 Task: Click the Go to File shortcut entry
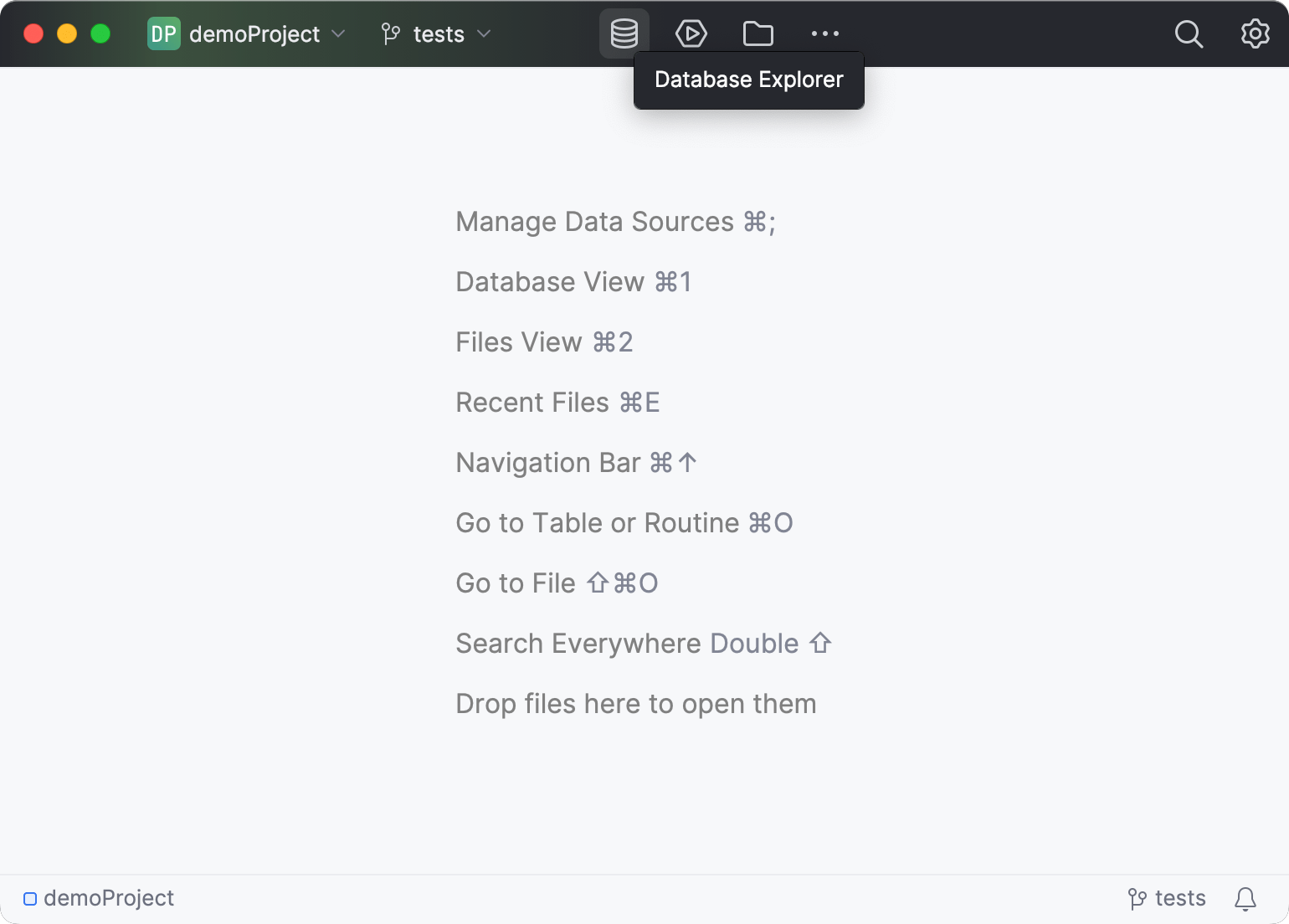click(x=556, y=583)
